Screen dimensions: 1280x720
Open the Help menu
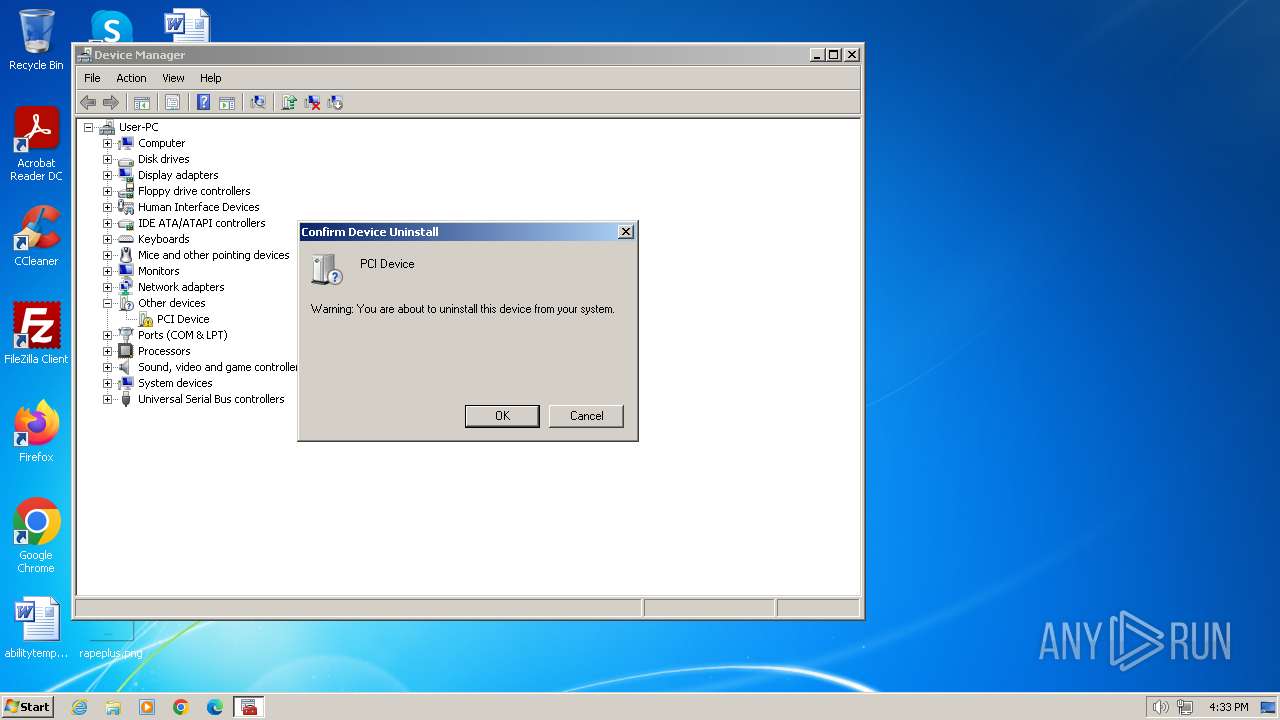coord(210,78)
